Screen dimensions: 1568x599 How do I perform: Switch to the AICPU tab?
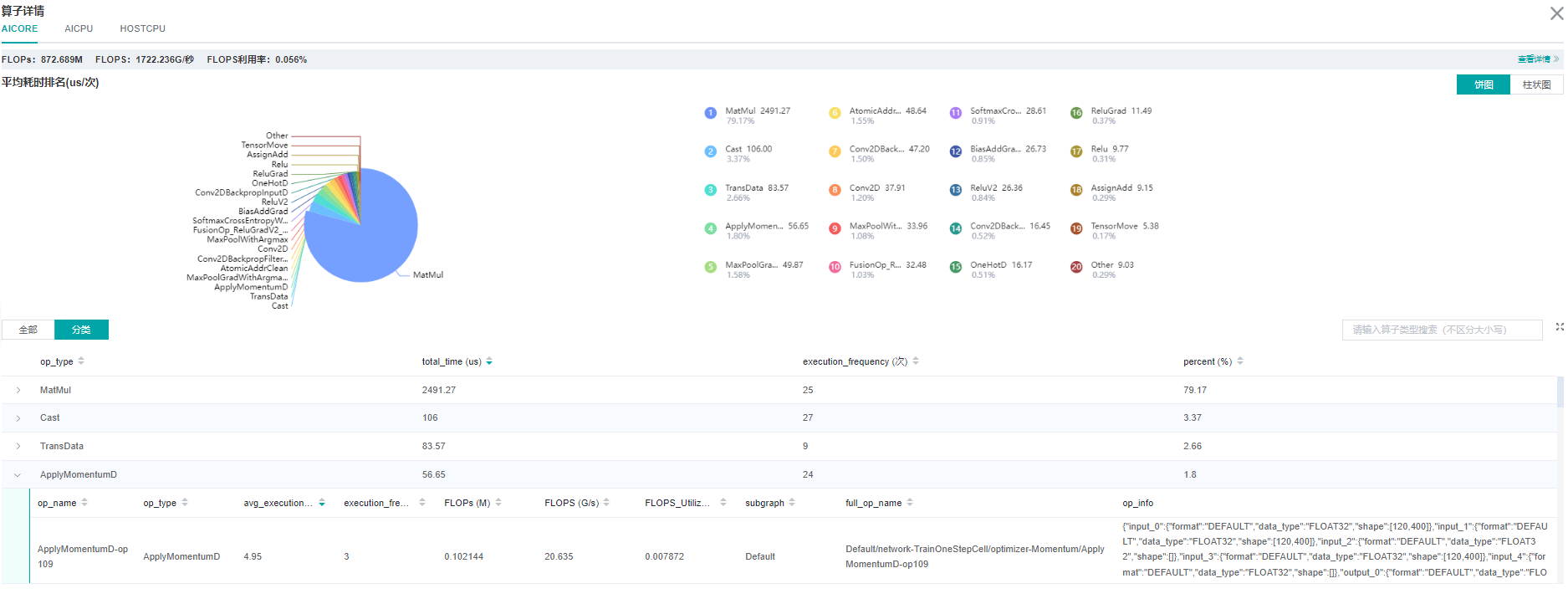[79, 28]
